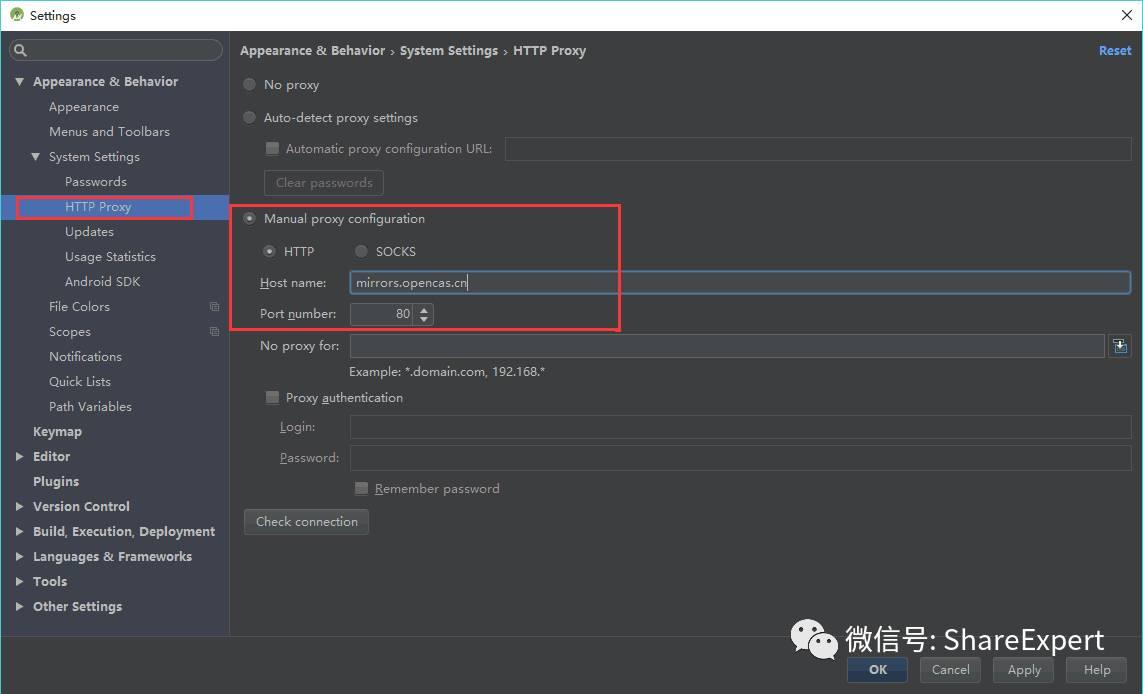Increase the port number with up arrow
This screenshot has height=694, width=1143.
424,309
